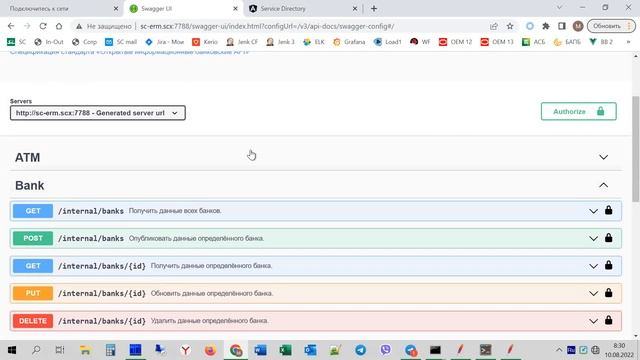This screenshot has width=640, height=360.
Task: Go back to the previous page
Action: 11,26
